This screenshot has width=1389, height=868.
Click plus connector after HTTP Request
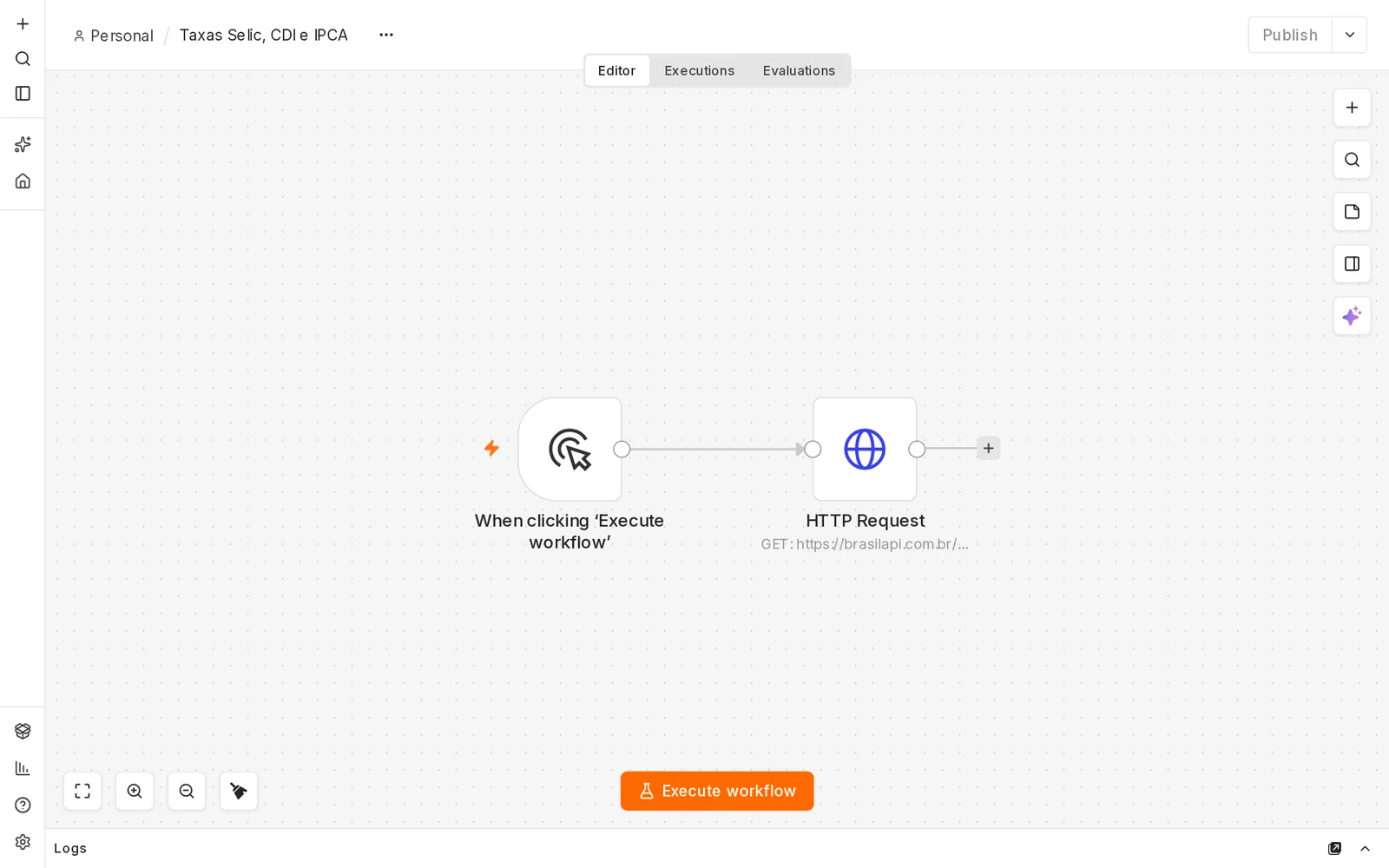point(989,448)
